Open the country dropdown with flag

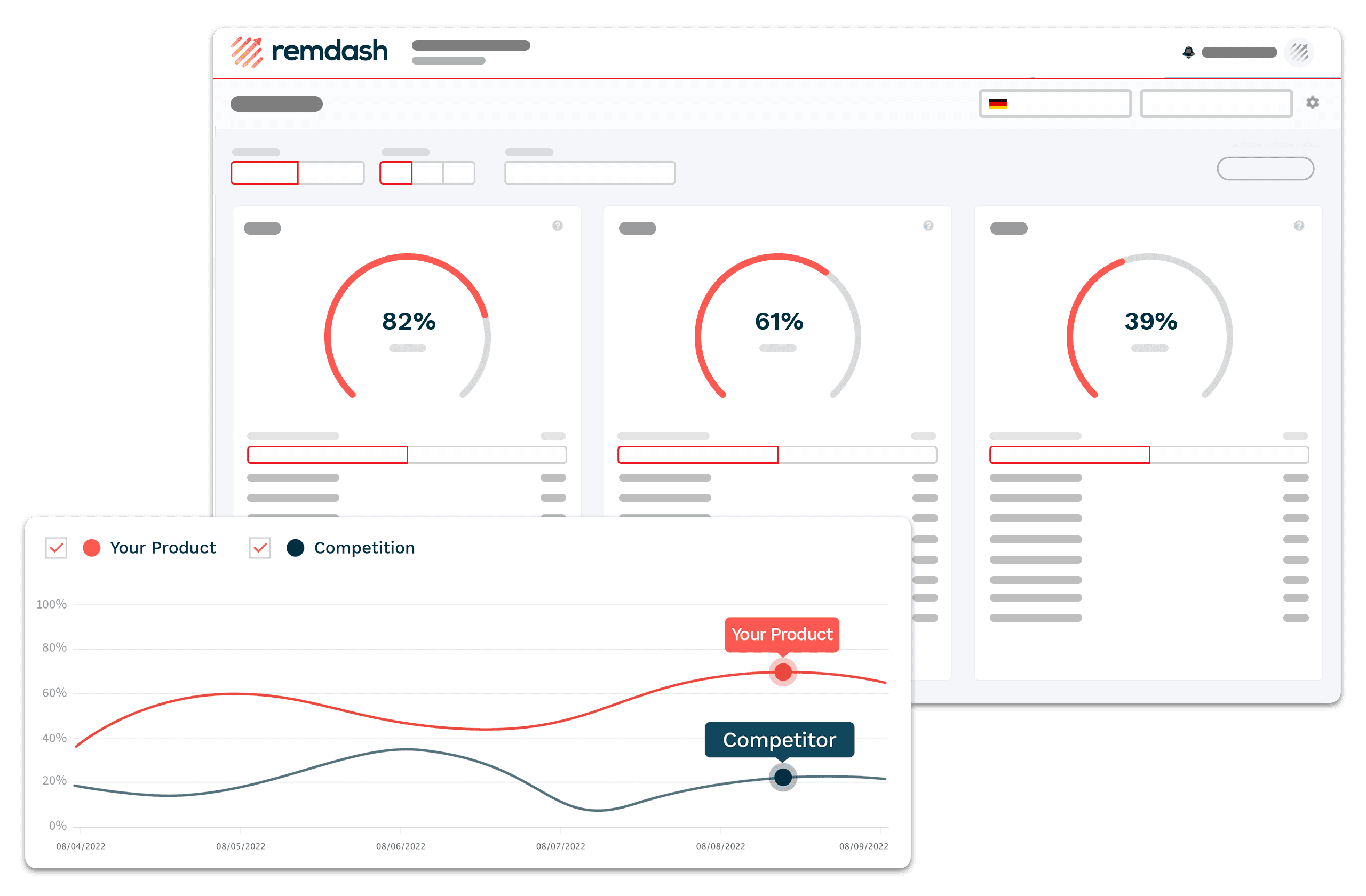1055,103
